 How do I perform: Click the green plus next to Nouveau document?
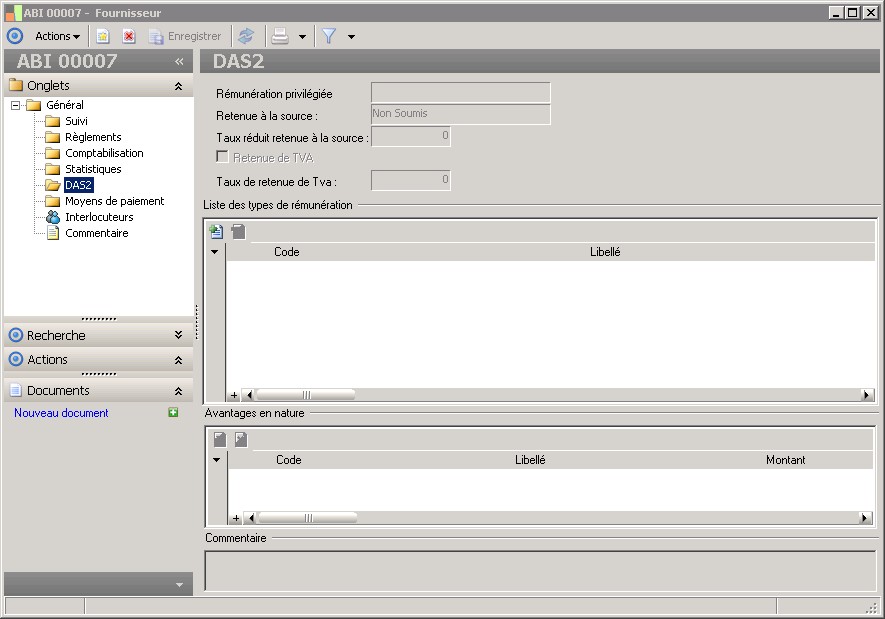click(173, 413)
